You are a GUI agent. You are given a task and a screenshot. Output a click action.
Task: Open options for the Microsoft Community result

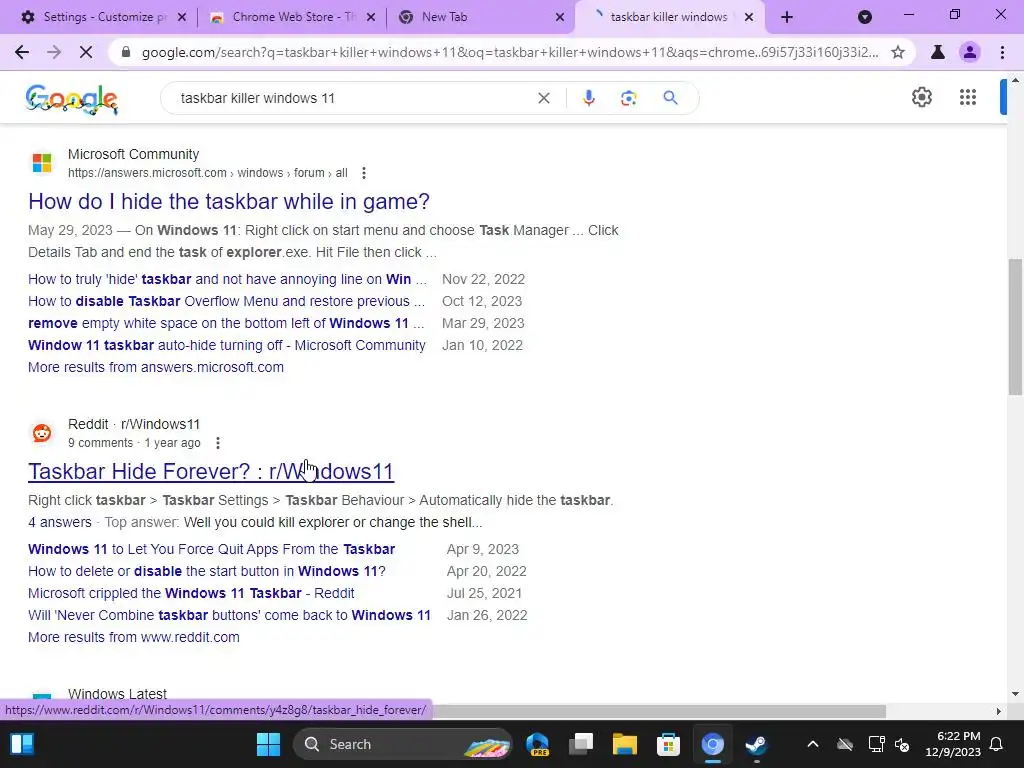[x=364, y=173]
